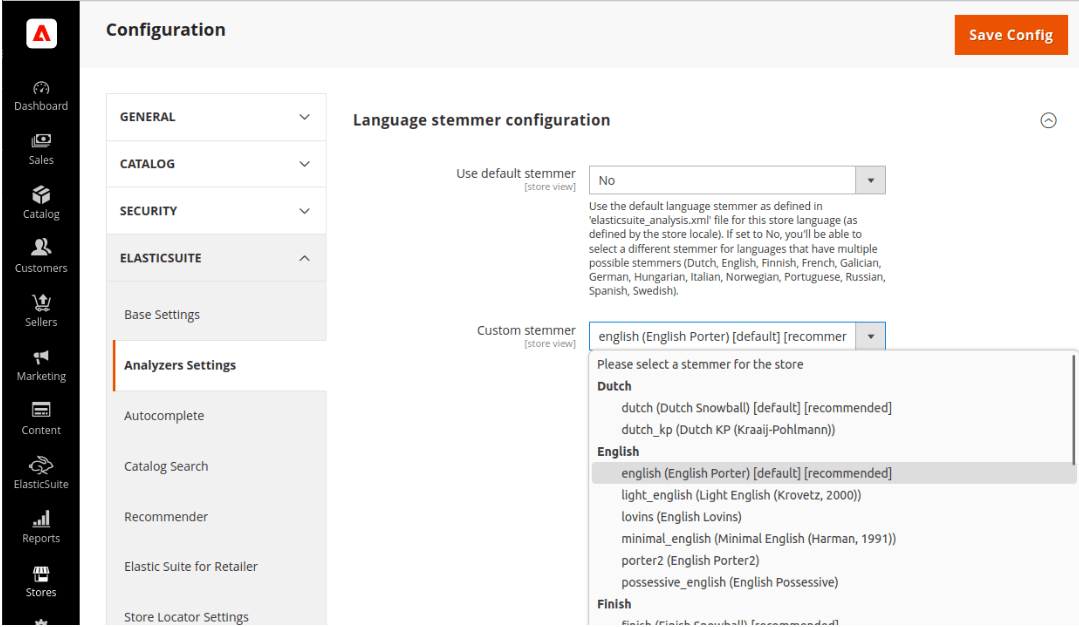The width and height of the screenshot is (1079, 627).
Task: Click the Save Config button
Action: coord(1010,35)
